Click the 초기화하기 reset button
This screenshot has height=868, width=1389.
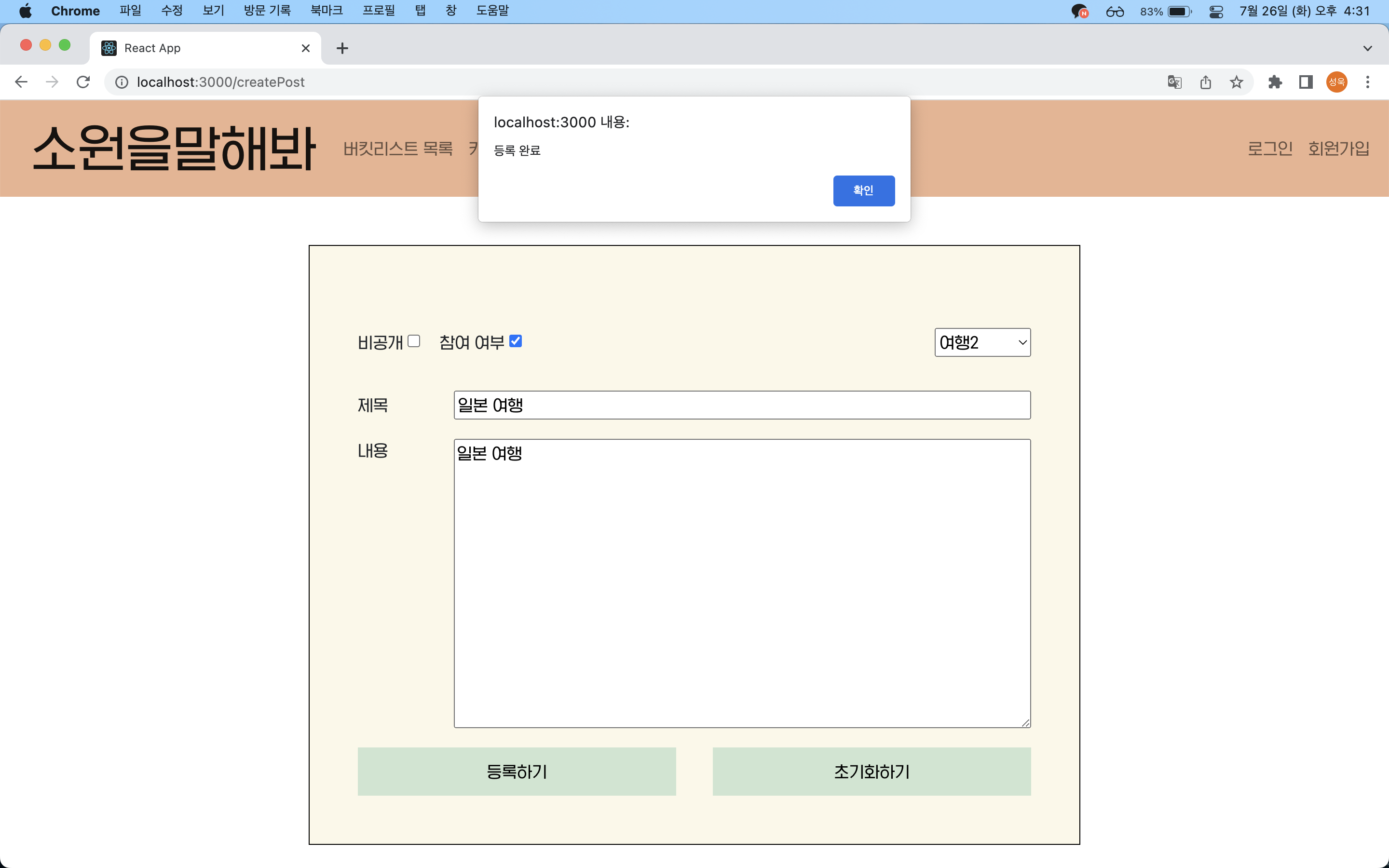(872, 772)
